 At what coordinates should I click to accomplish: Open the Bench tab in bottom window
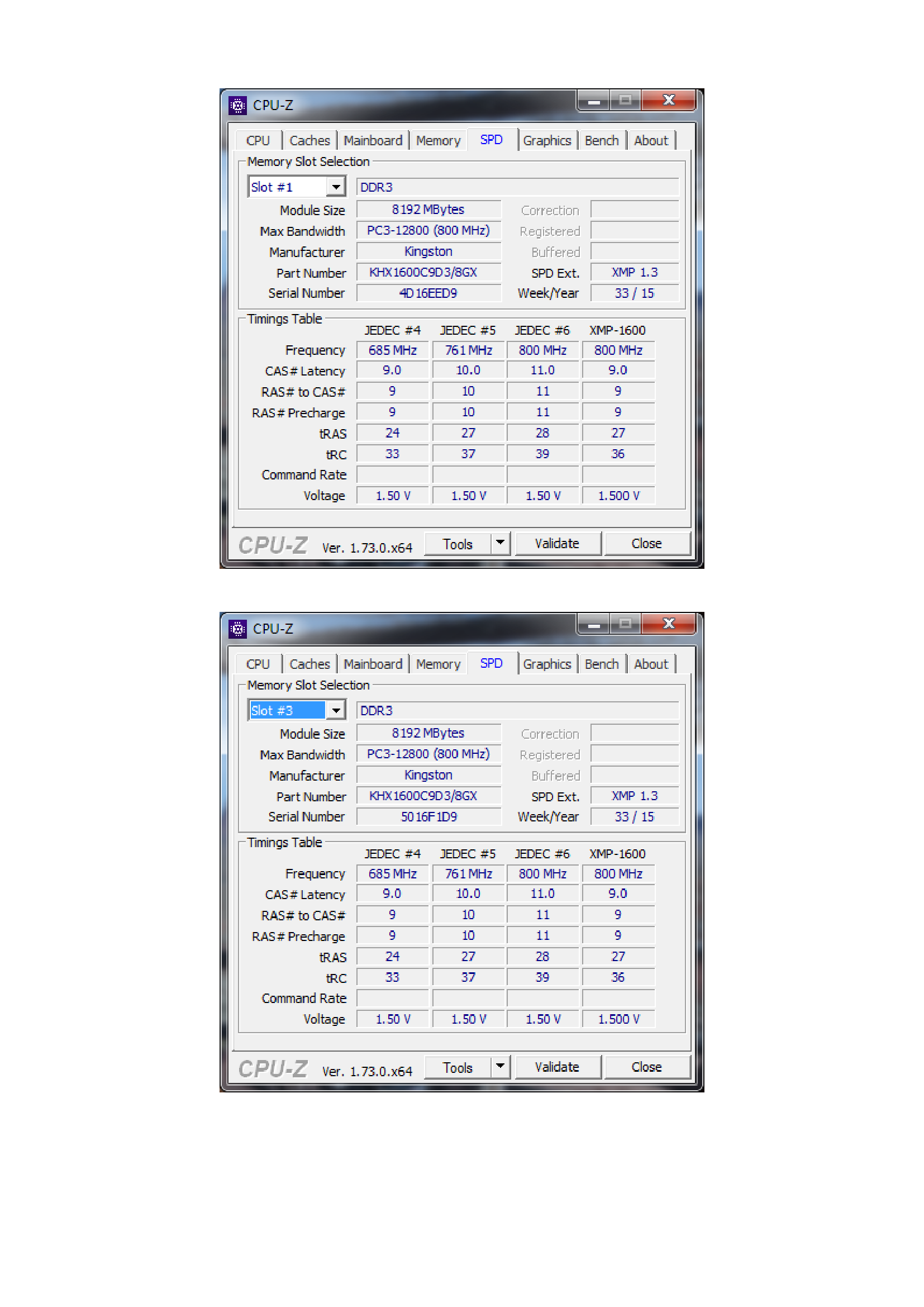602,664
